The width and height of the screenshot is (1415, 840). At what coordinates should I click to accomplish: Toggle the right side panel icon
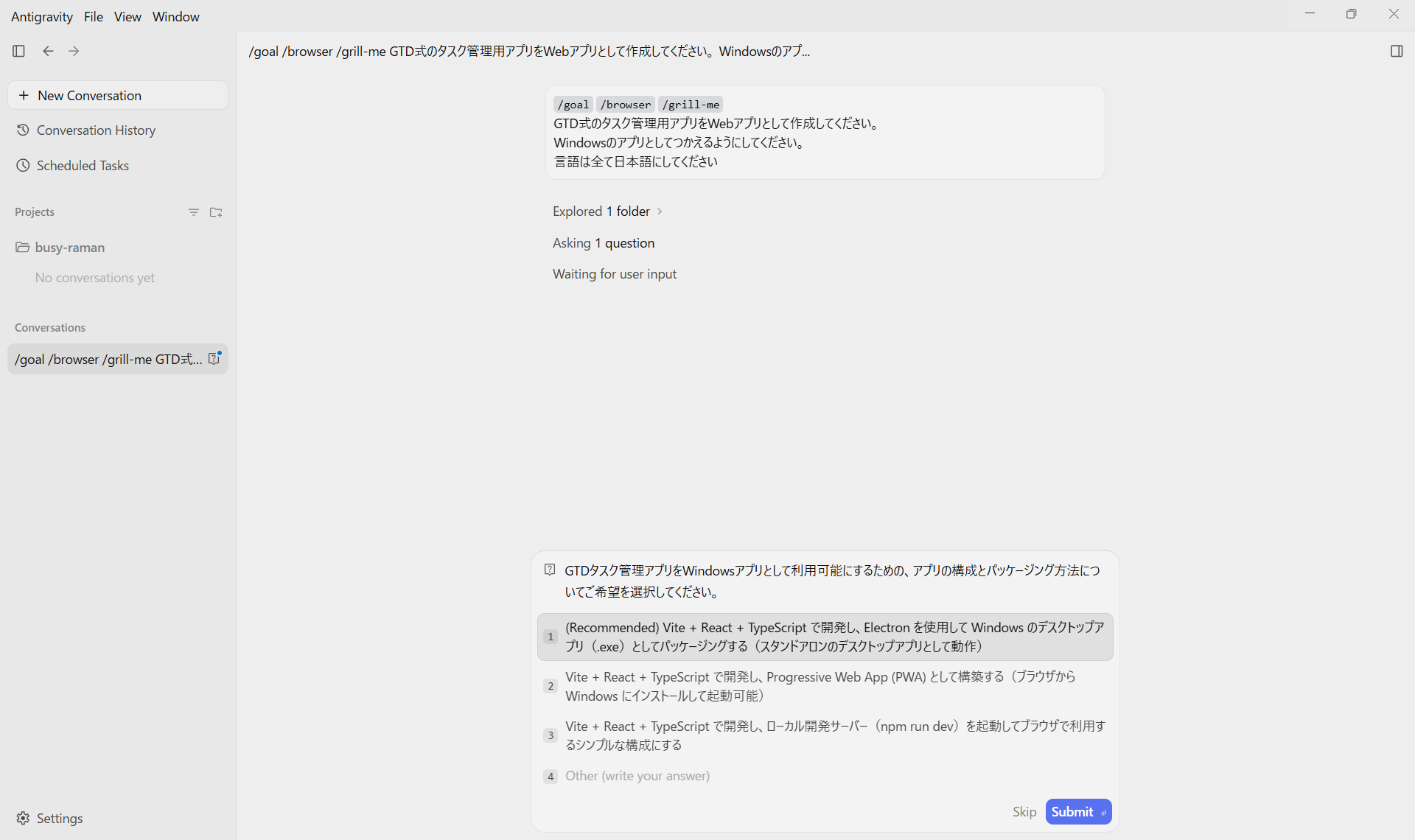tap(1396, 51)
